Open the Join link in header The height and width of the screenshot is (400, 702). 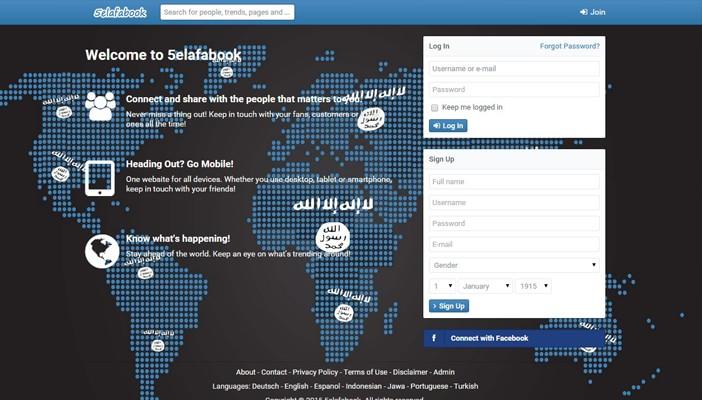point(592,12)
